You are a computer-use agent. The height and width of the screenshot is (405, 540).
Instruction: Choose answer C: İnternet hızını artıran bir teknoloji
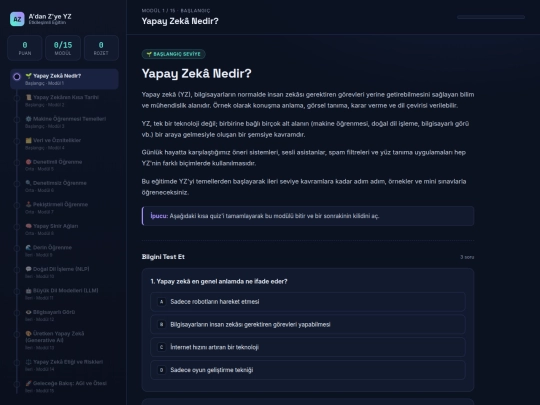(x=308, y=347)
